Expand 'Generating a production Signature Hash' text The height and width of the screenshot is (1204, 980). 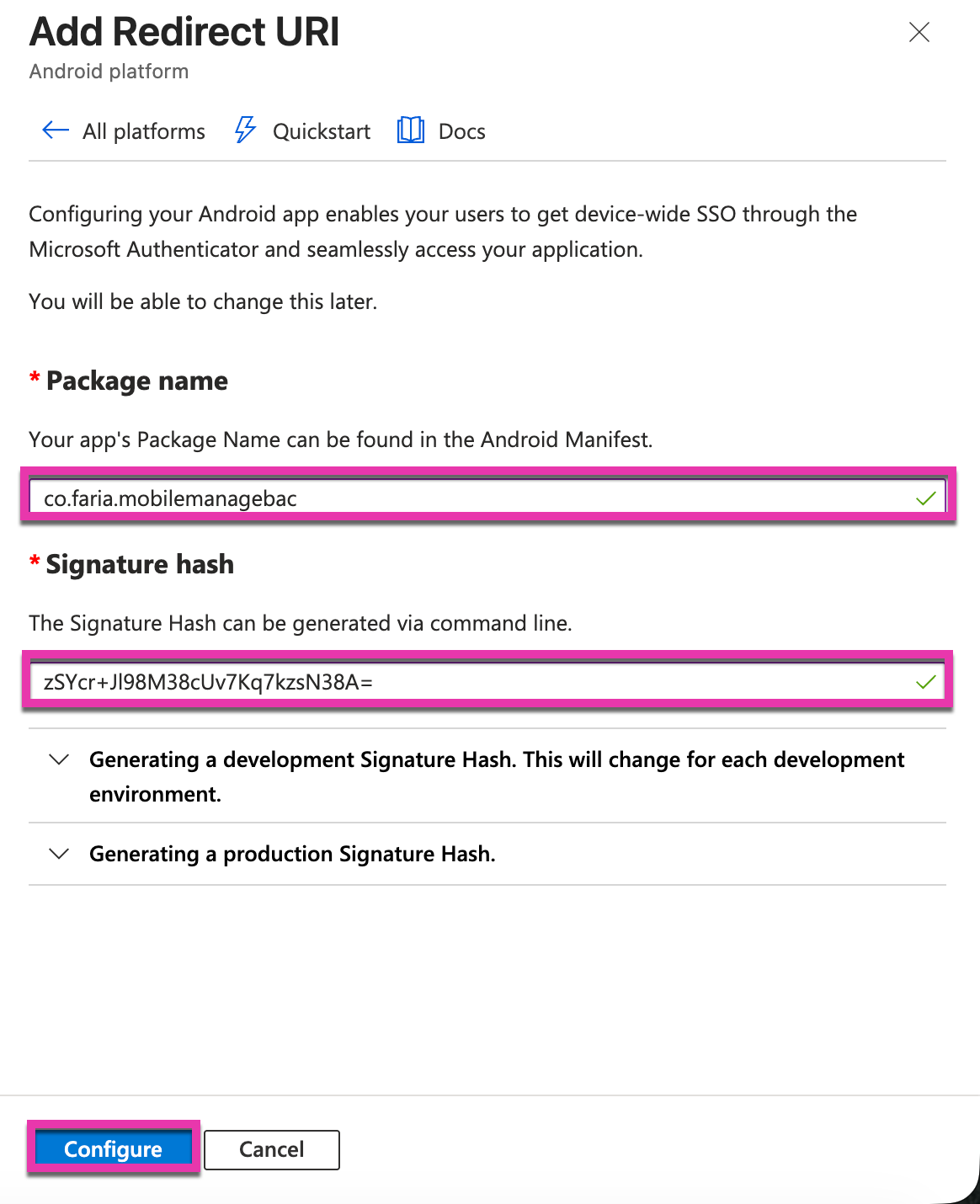click(292, 854)
